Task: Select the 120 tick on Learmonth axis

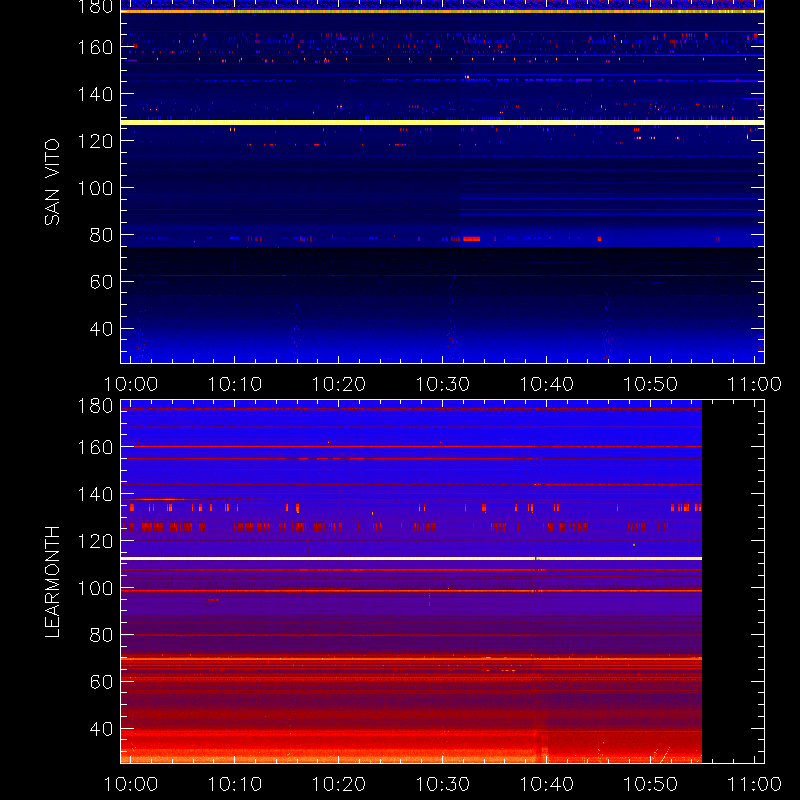Action: (95, 541)
